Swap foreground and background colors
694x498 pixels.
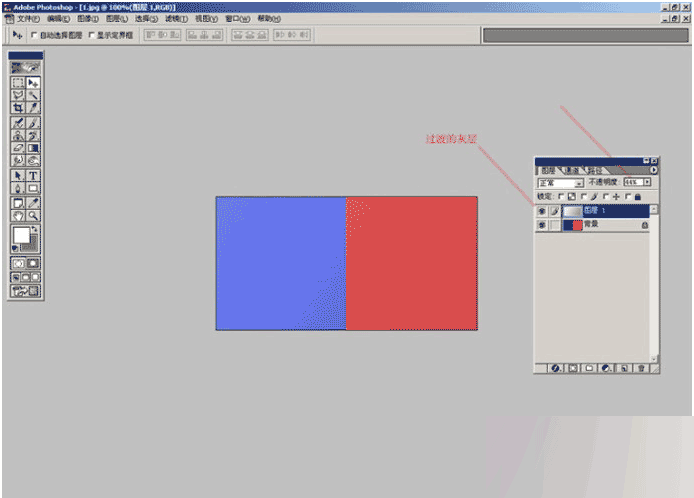[x=35, y=229]
